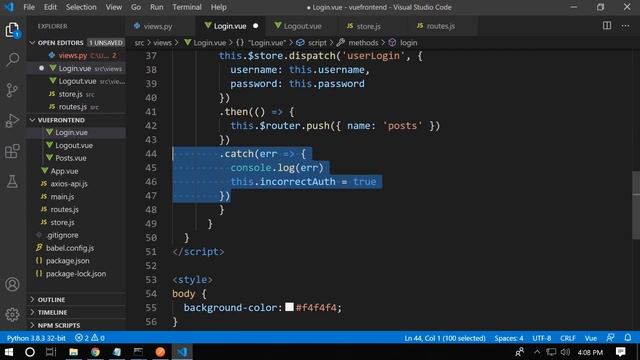Click the #f4f4f4 color swatch
Image resolution: width=640 pixels, height=360 pixels.
[x=289, y=307]
